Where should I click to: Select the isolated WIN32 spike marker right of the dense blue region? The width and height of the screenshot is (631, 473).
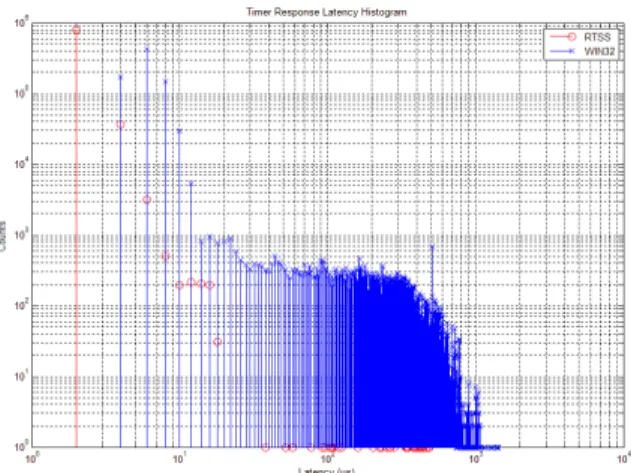point(432,247)
